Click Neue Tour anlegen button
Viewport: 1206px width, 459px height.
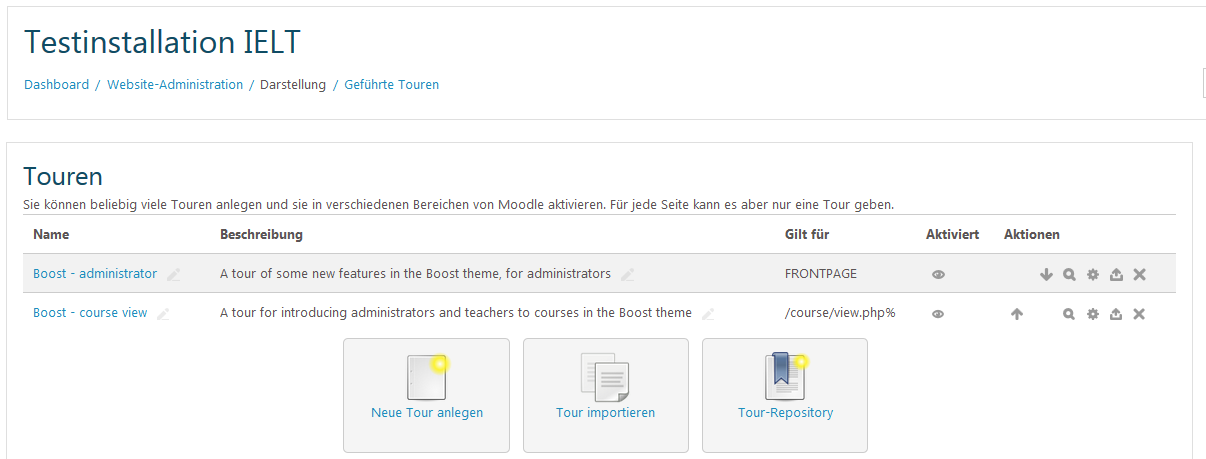point(426,395)
